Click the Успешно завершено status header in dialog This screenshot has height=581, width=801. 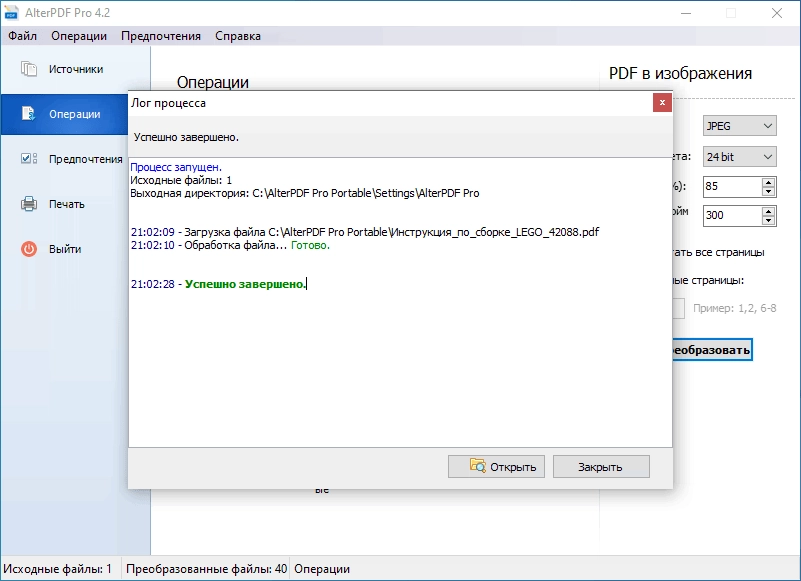coord(186,137)
